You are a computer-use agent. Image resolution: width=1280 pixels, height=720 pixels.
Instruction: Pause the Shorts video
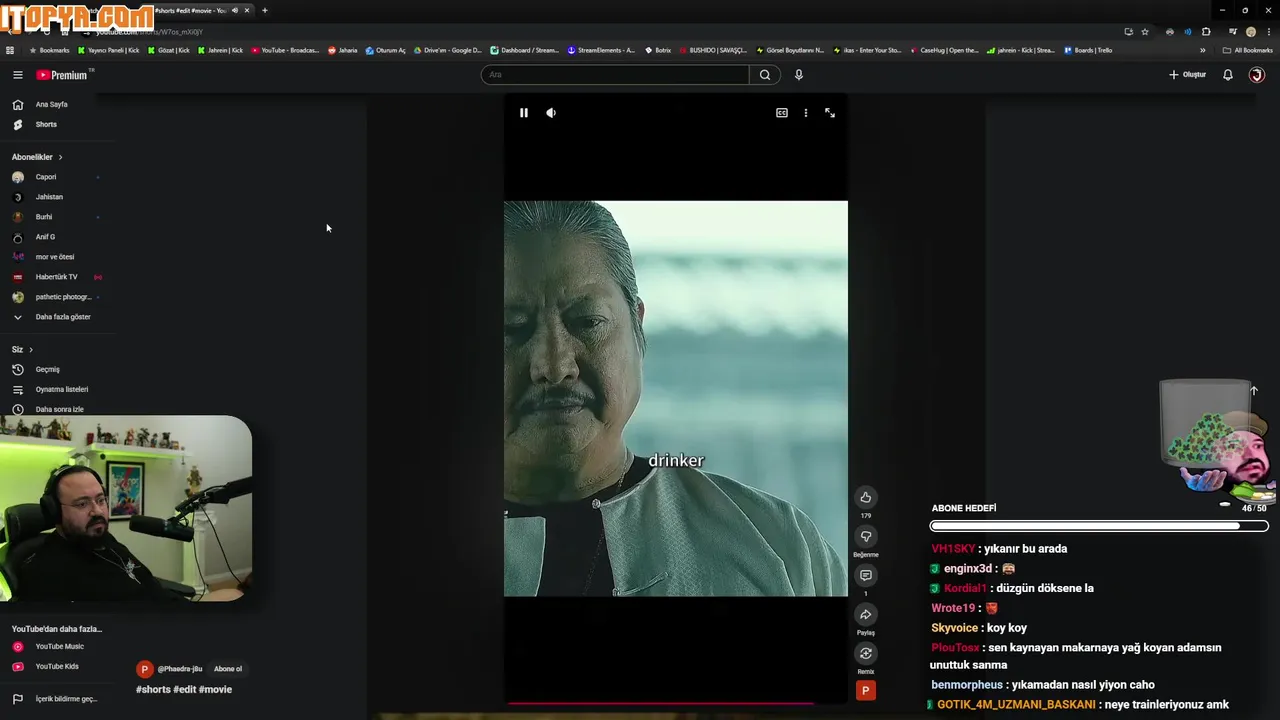click(523, 113)
